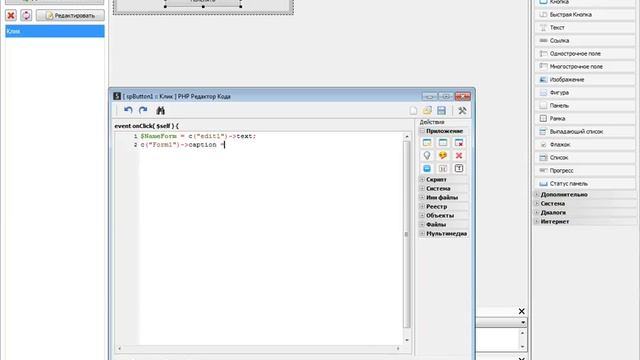Insert the window-with-red-cross action icon

(x=459, y=143)
